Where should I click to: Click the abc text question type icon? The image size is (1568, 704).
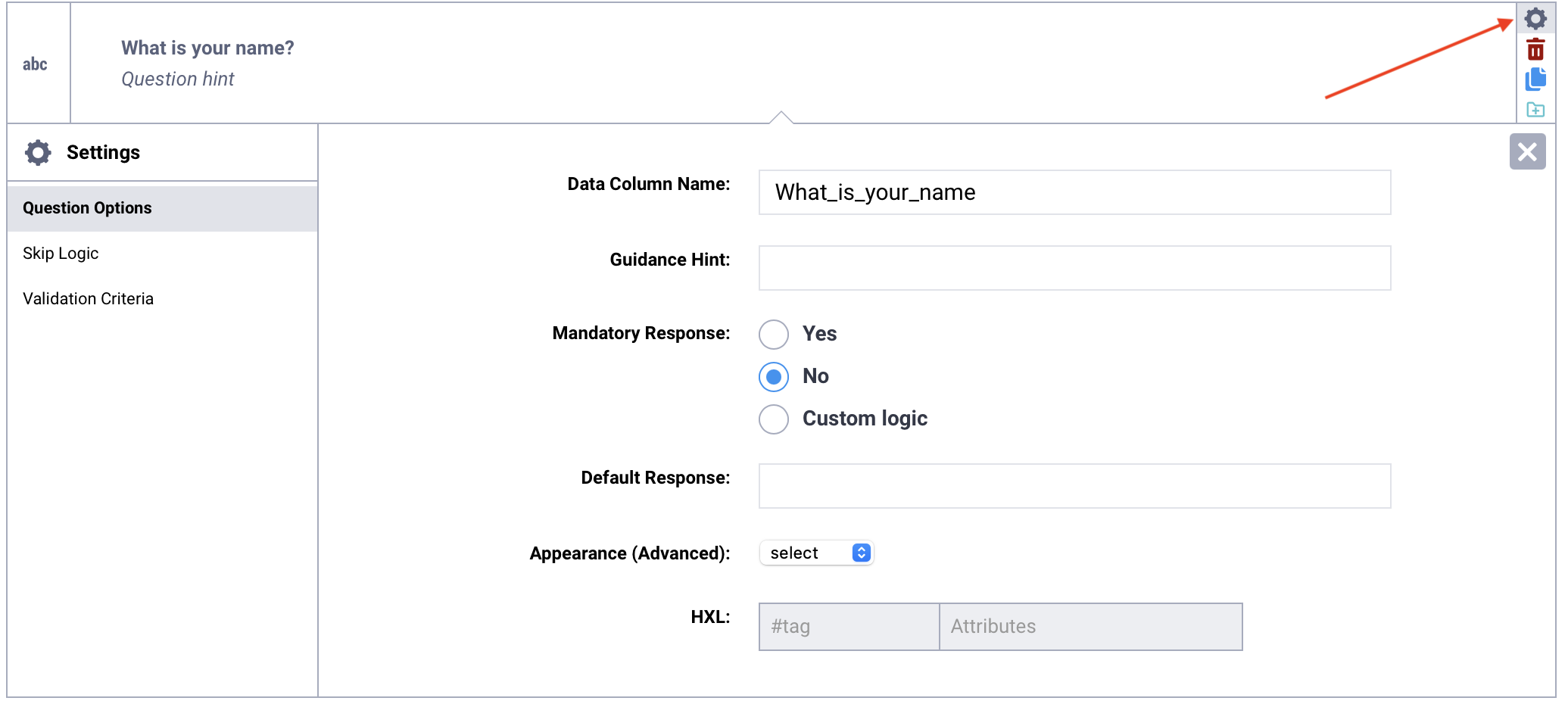36,64
